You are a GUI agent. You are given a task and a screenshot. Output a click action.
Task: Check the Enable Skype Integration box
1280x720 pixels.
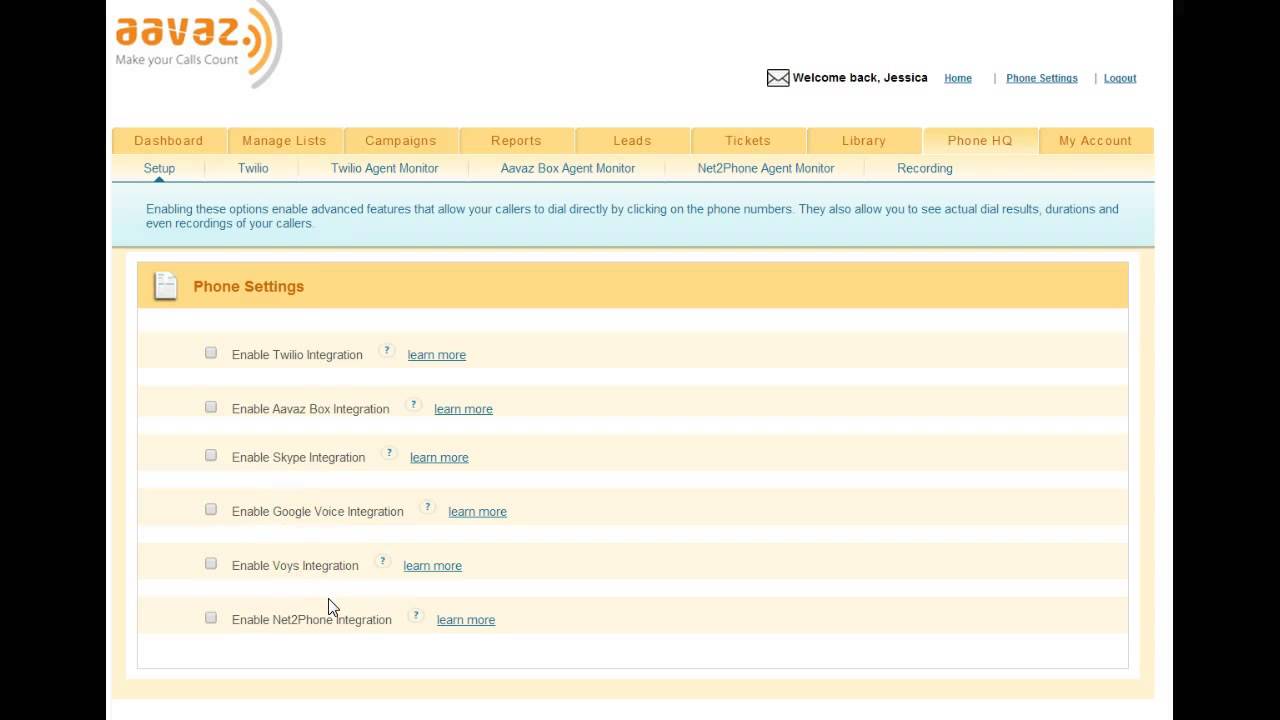(x=211, y=455)
